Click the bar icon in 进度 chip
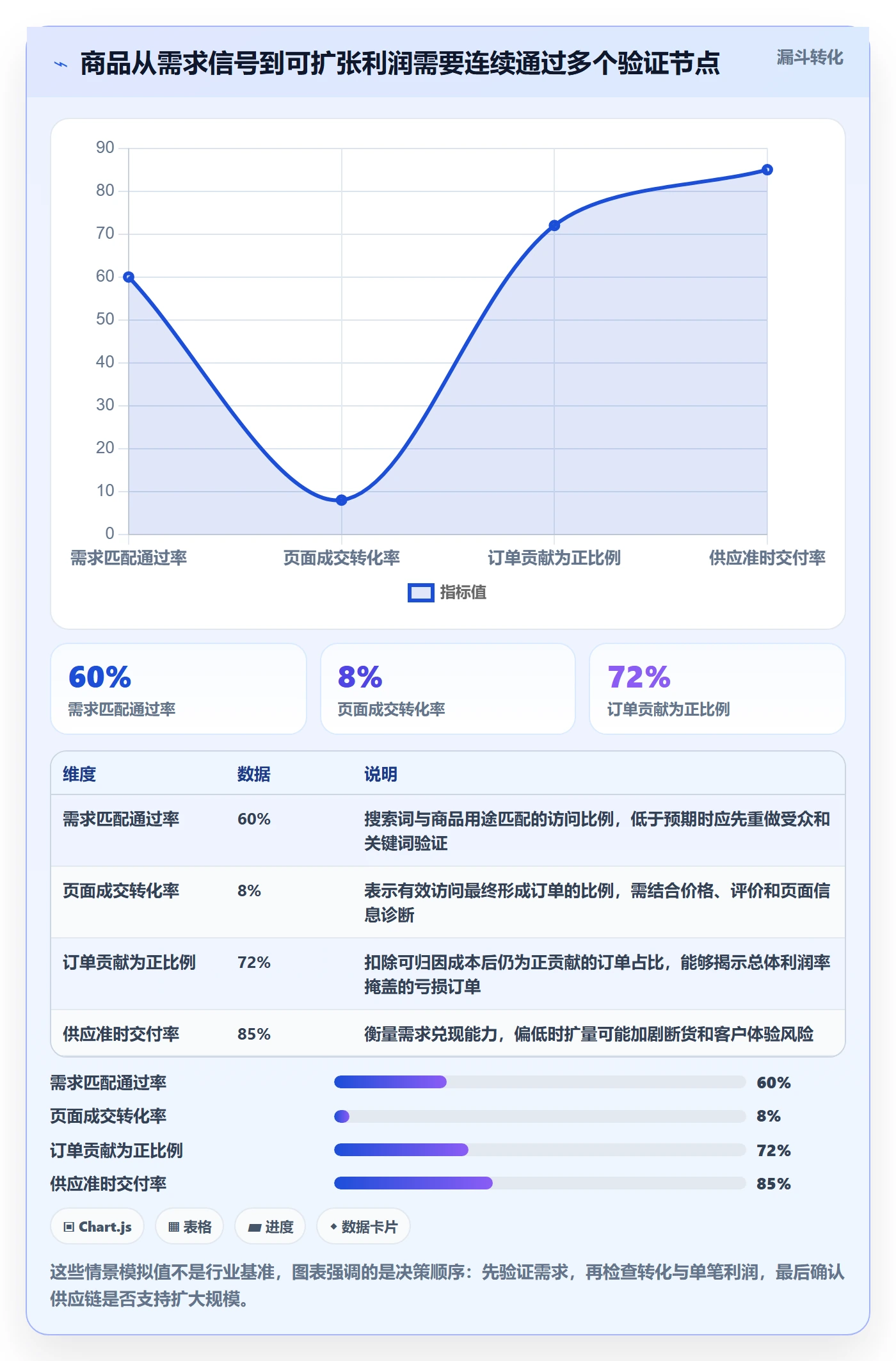This screenshot has width=896, height=1361. tap(255, 1227)
